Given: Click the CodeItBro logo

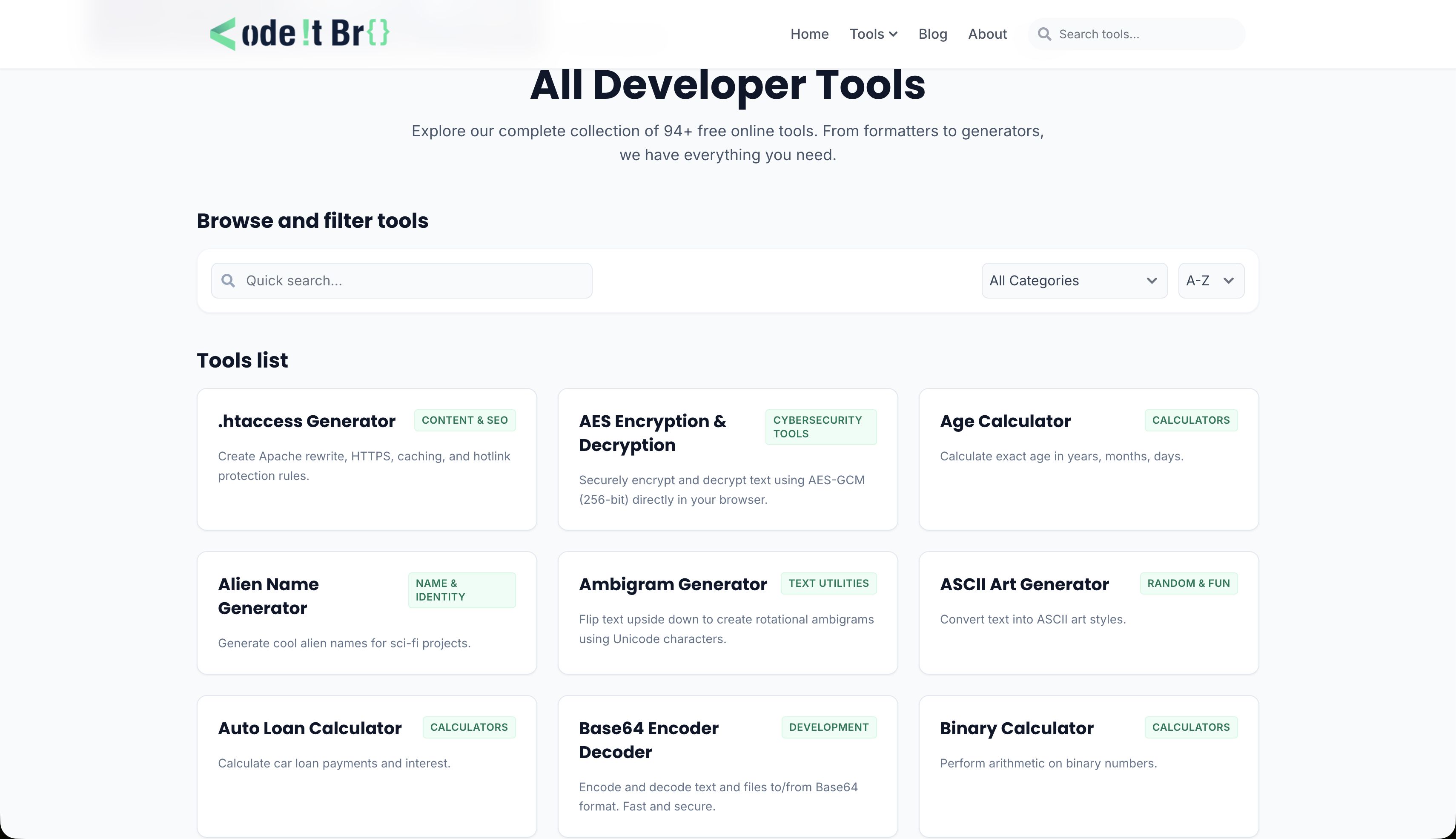Looking at the screenshot, I should pyautogui.click(x=299, y=33).
